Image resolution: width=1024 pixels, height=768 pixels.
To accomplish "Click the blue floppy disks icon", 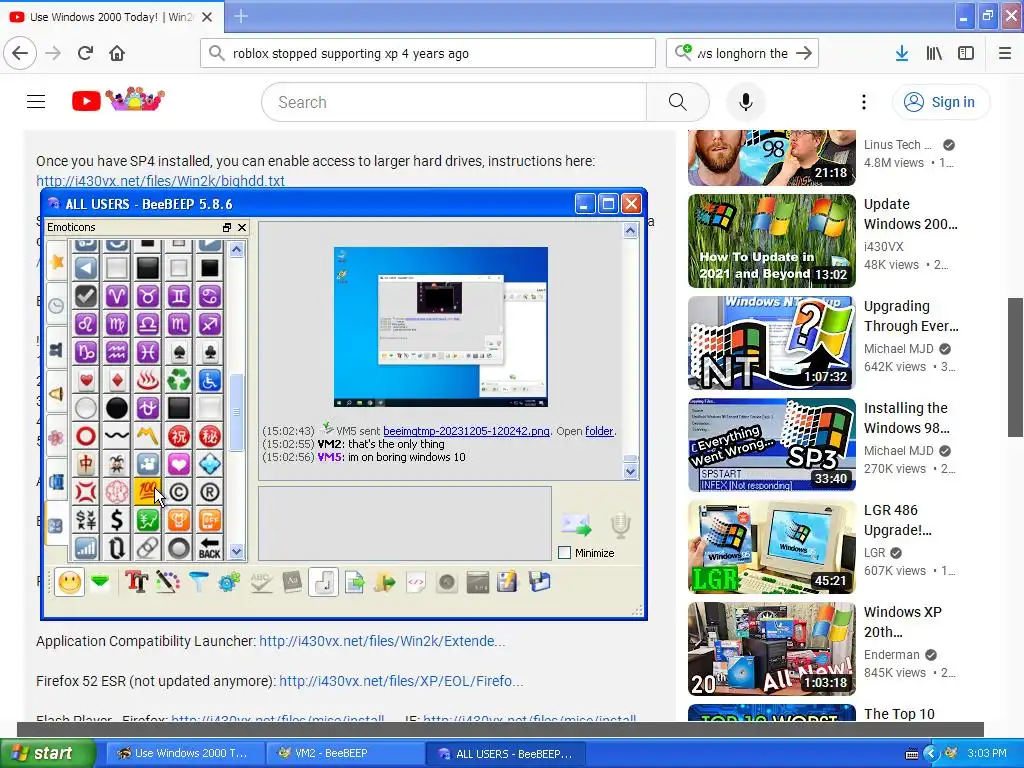I will pos(539,582).
